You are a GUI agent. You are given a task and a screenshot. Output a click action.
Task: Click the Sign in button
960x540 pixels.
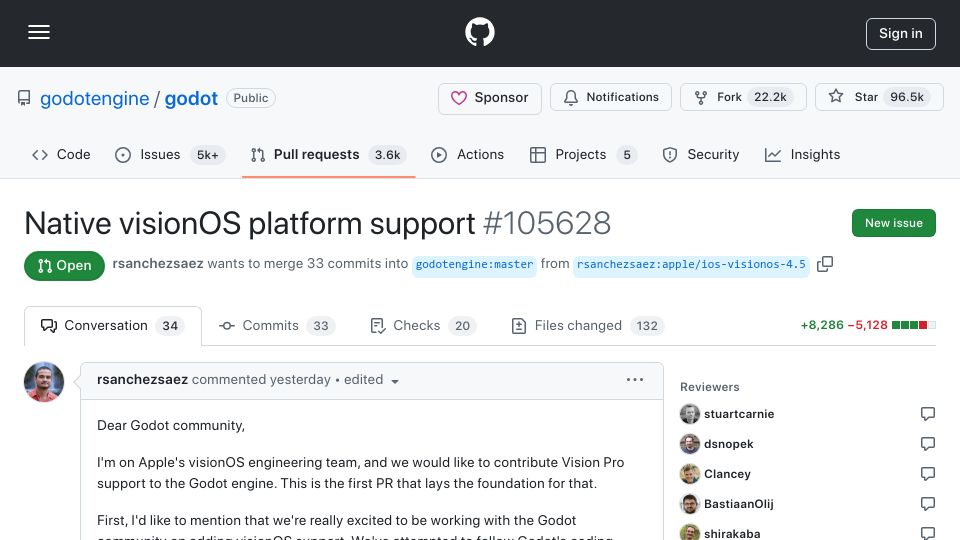click(900, 34)
